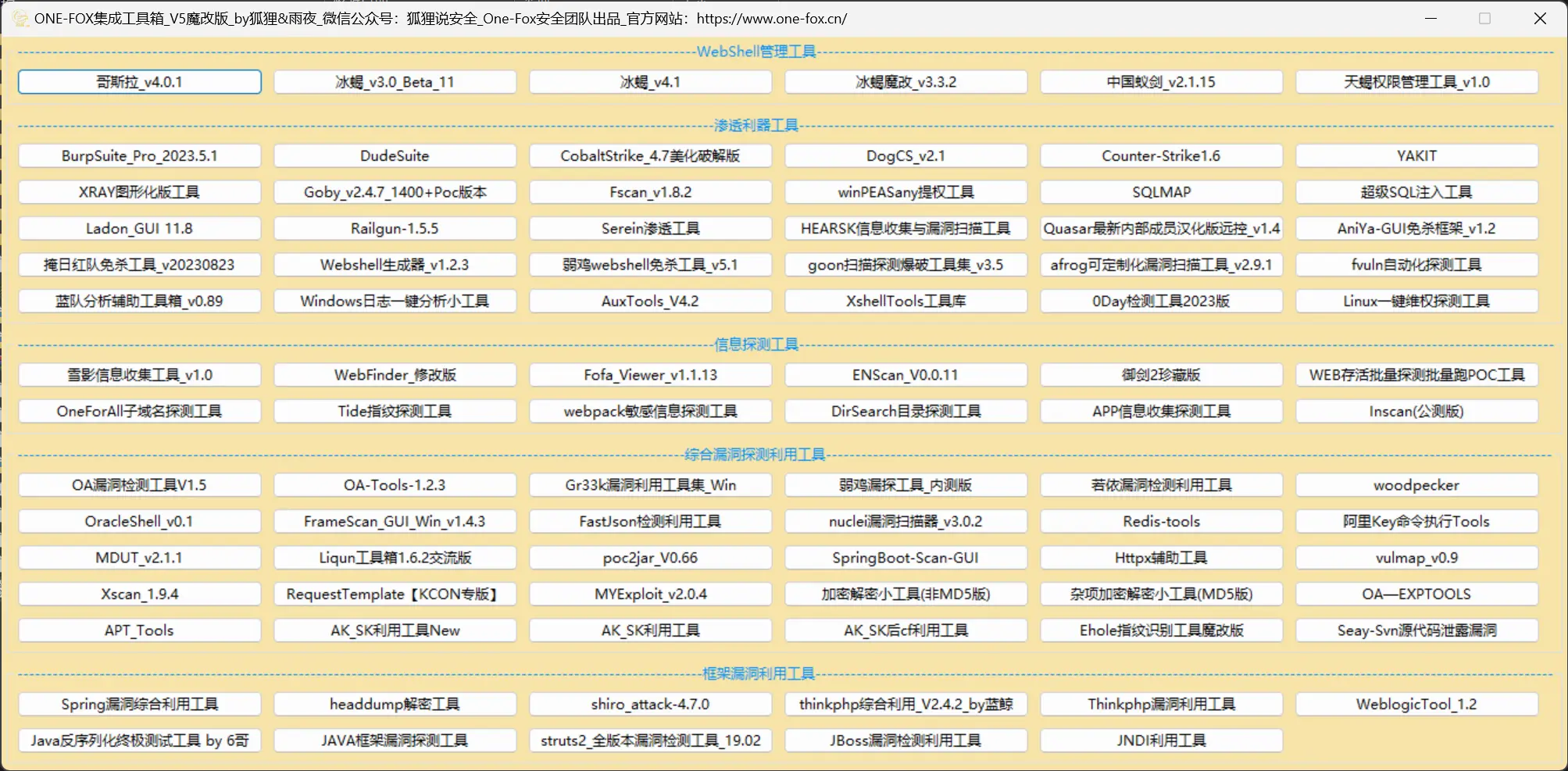Open the SQLMAP tool

coord(1161,192)
